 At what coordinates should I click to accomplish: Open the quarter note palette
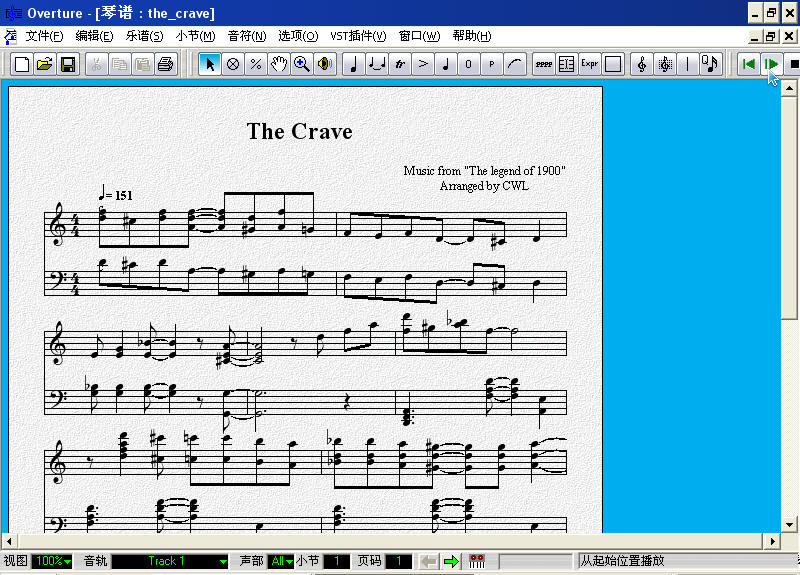pos(354,64)
